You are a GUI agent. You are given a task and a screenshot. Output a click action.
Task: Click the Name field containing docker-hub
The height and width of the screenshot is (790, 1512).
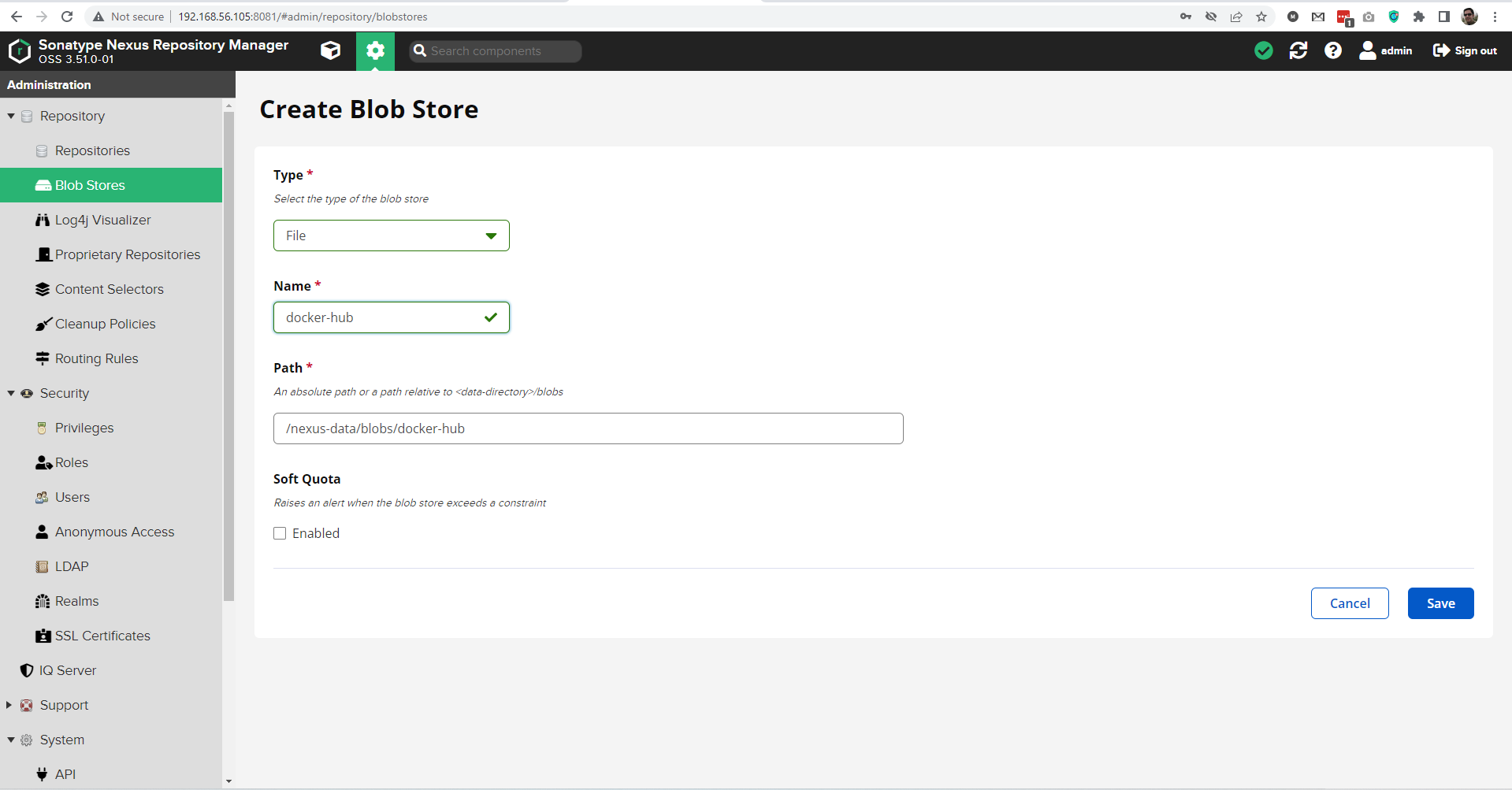(392, 317)
